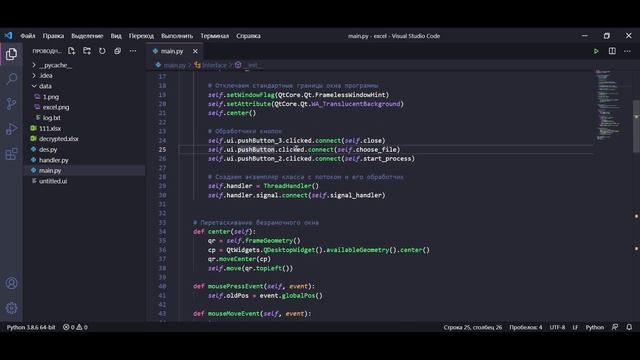Click Строка 25, столбец 26 position indicator
The height and width of the screenshot is (360, 640).
click(473, 327)
